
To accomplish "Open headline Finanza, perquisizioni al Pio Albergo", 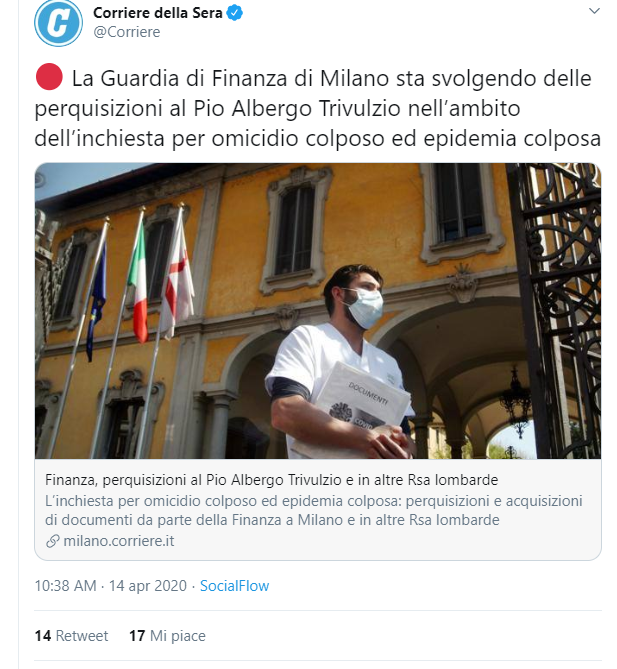I will click(x=271, y=480).
